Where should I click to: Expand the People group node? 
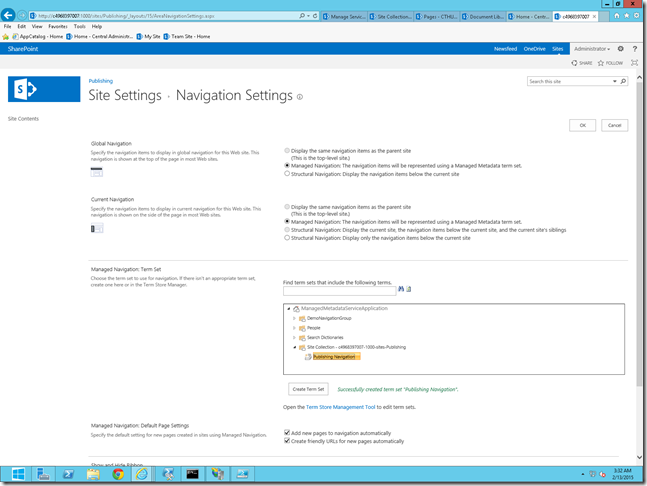tap(294, 328)
